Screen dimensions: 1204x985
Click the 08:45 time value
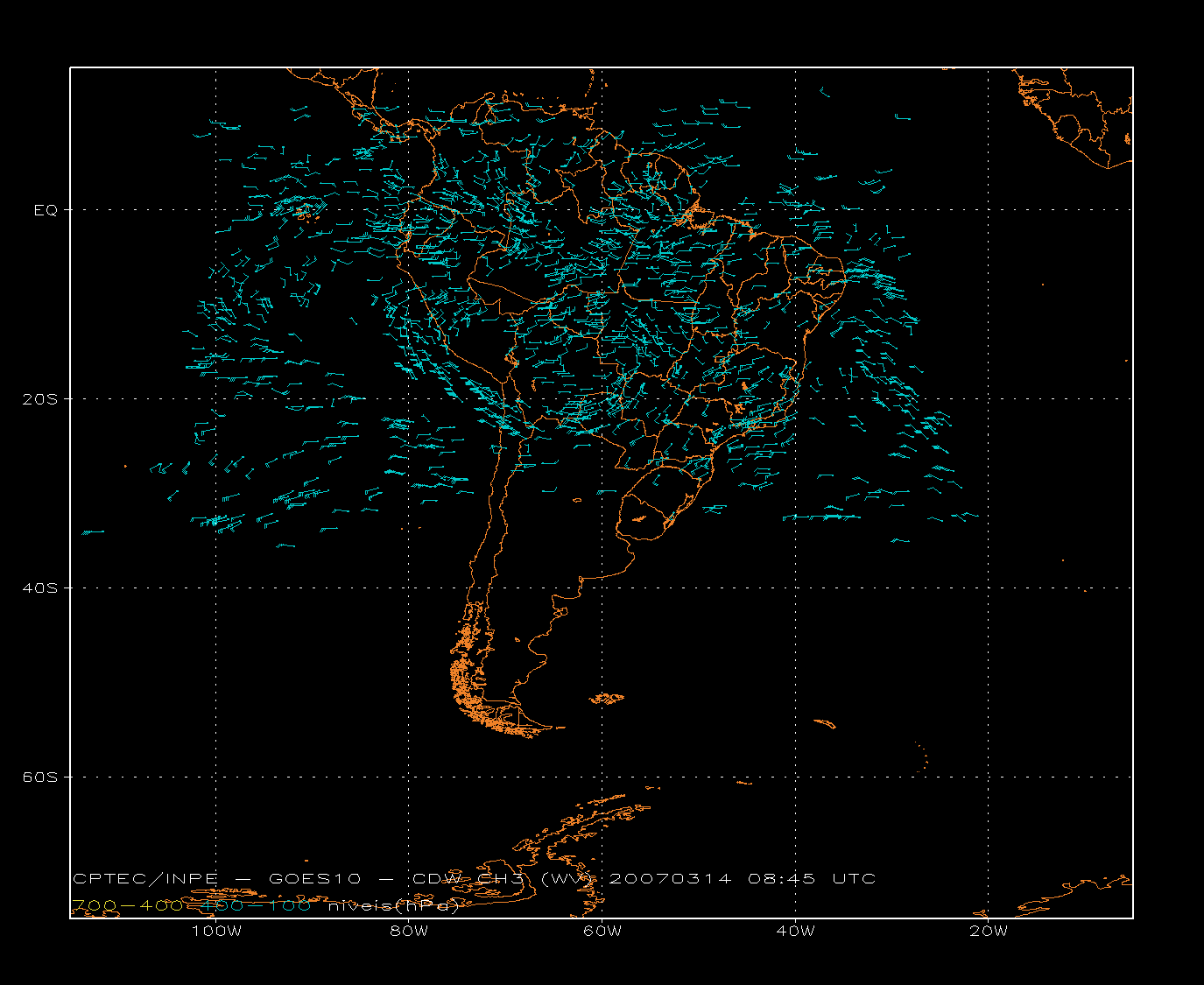[x=782, y=879]
